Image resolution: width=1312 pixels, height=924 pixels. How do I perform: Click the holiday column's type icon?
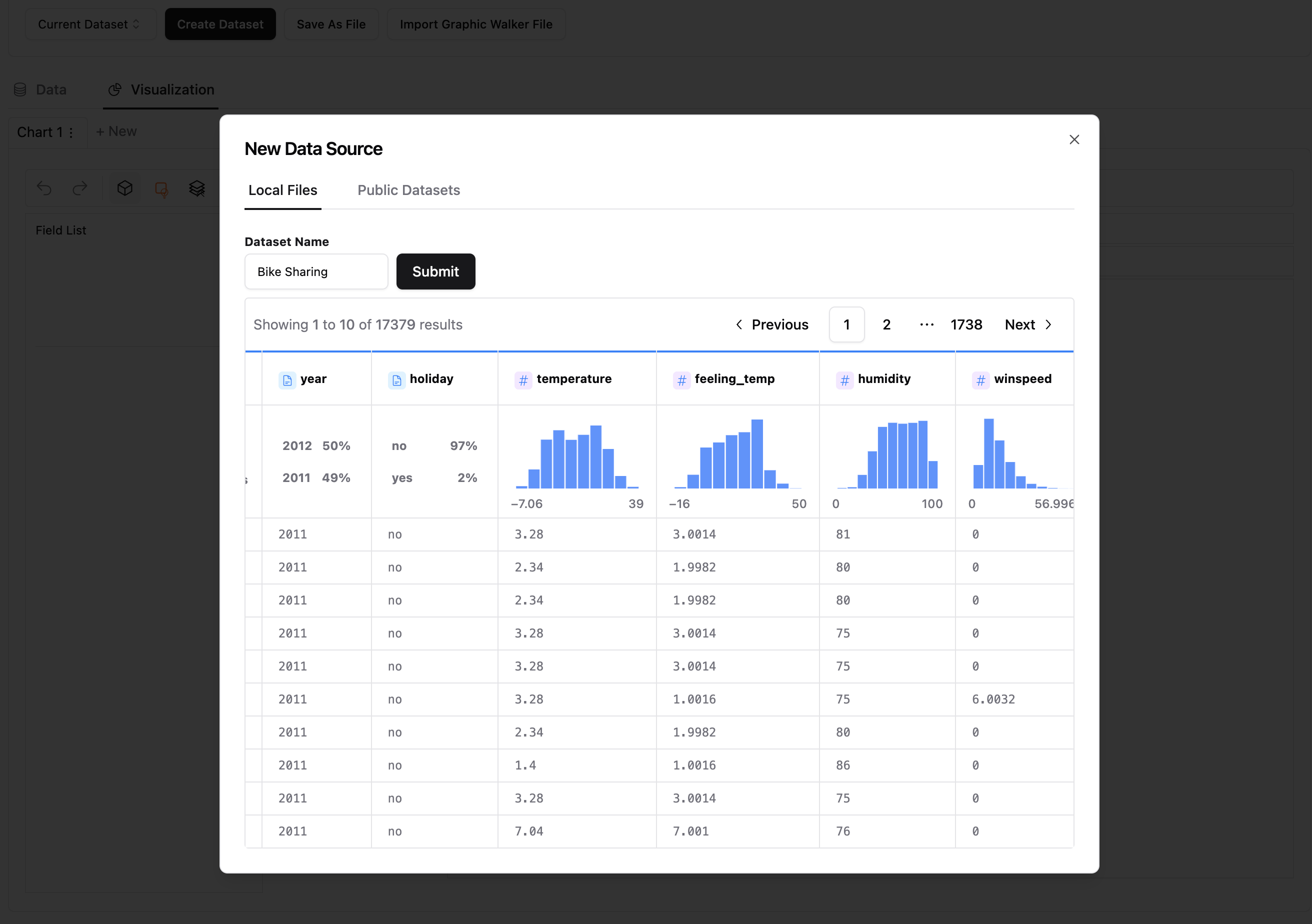point(396,380)
